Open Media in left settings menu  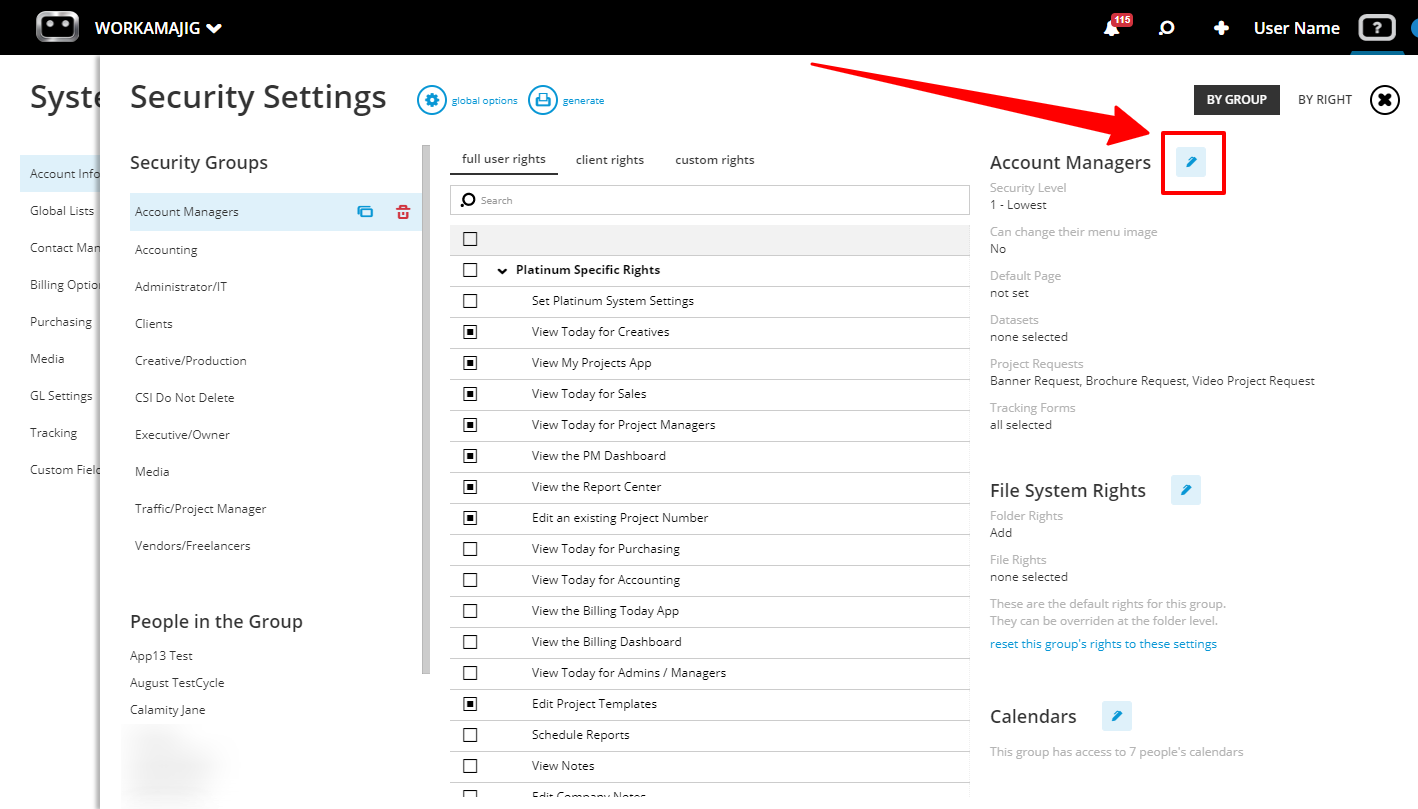(47, 359)
